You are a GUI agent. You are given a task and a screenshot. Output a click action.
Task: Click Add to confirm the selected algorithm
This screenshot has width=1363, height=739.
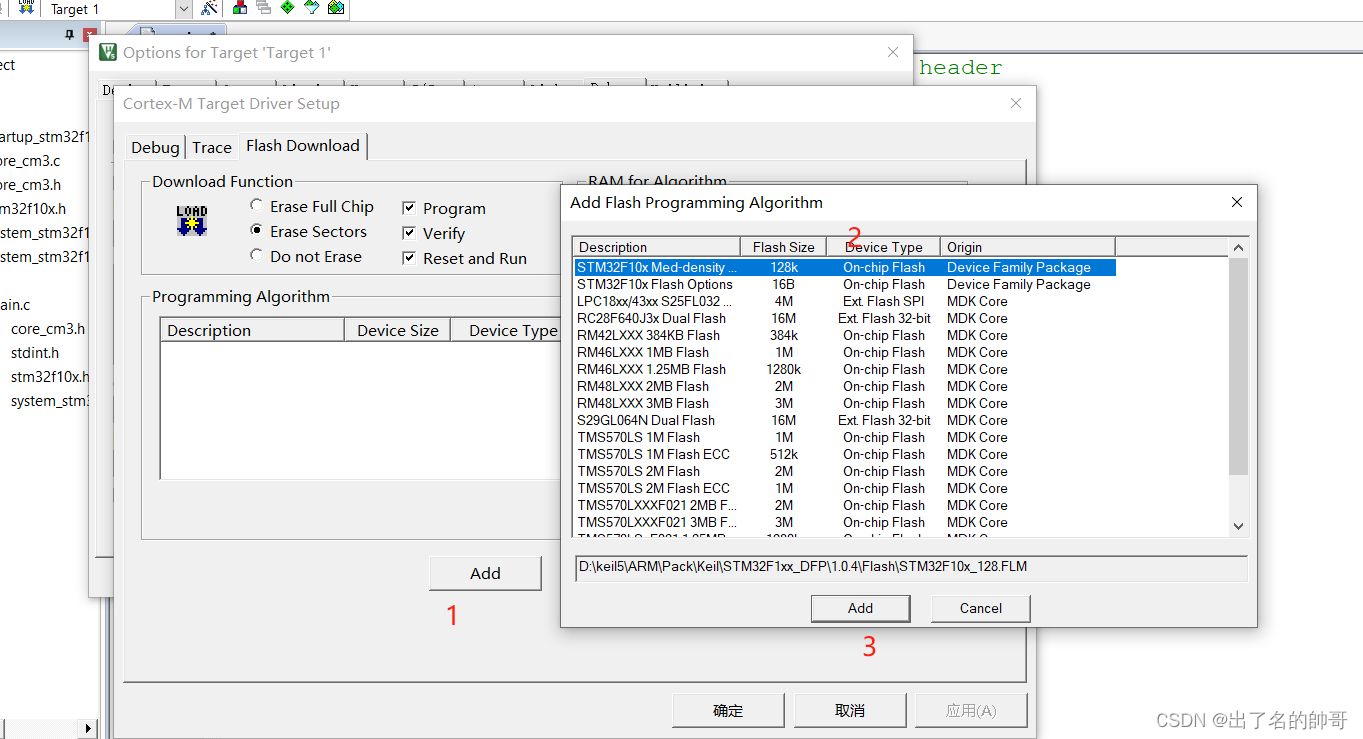coord(860,608)
